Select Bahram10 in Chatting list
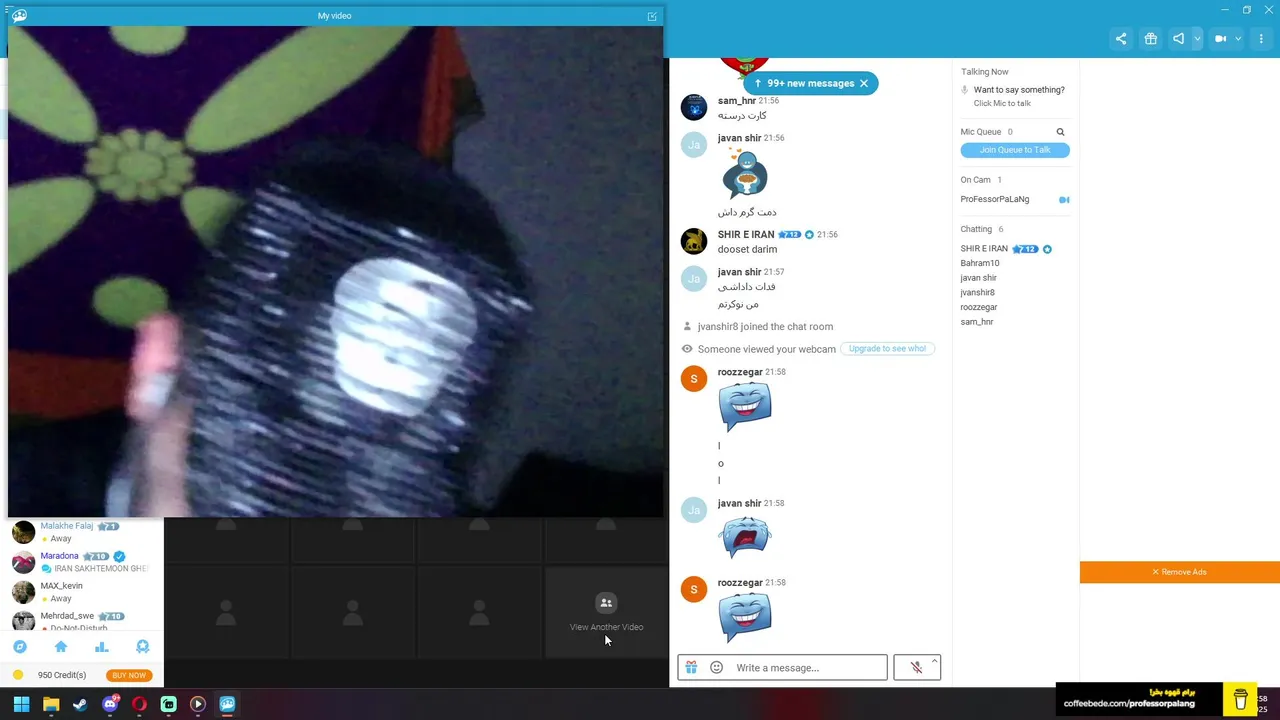 pos(980,263)
